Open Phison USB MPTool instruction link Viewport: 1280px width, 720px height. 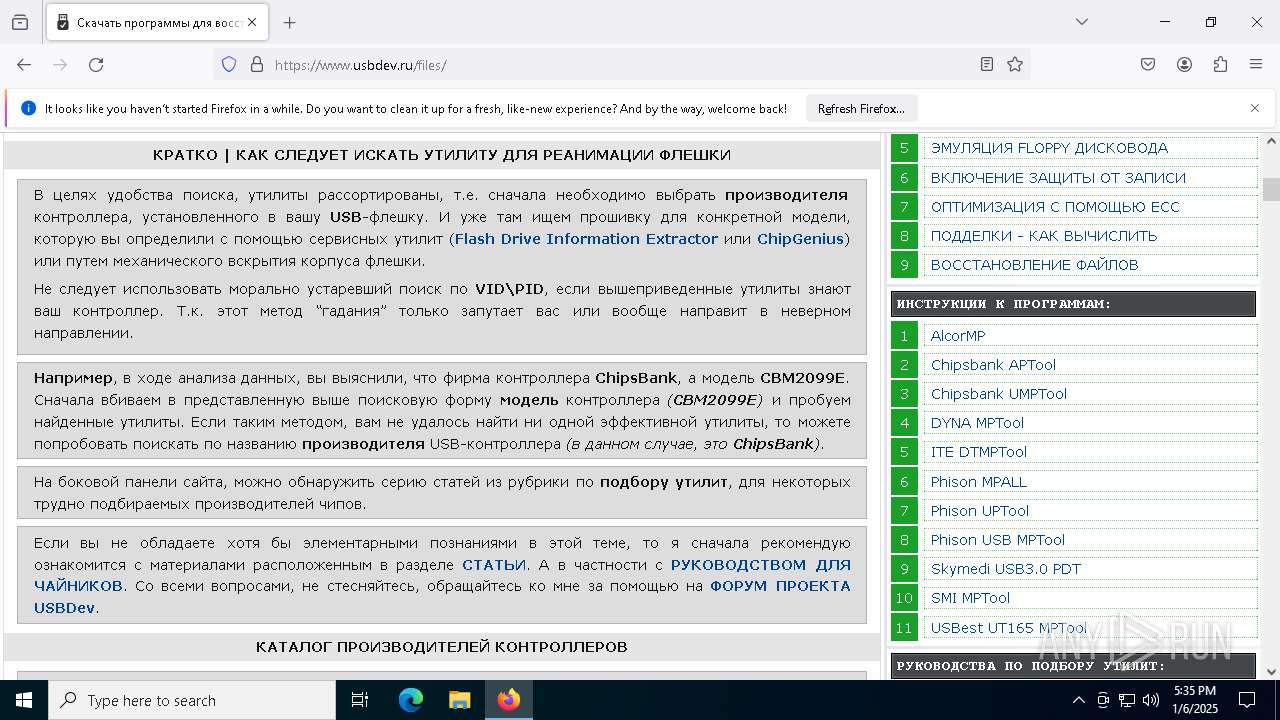coord(998,540)
